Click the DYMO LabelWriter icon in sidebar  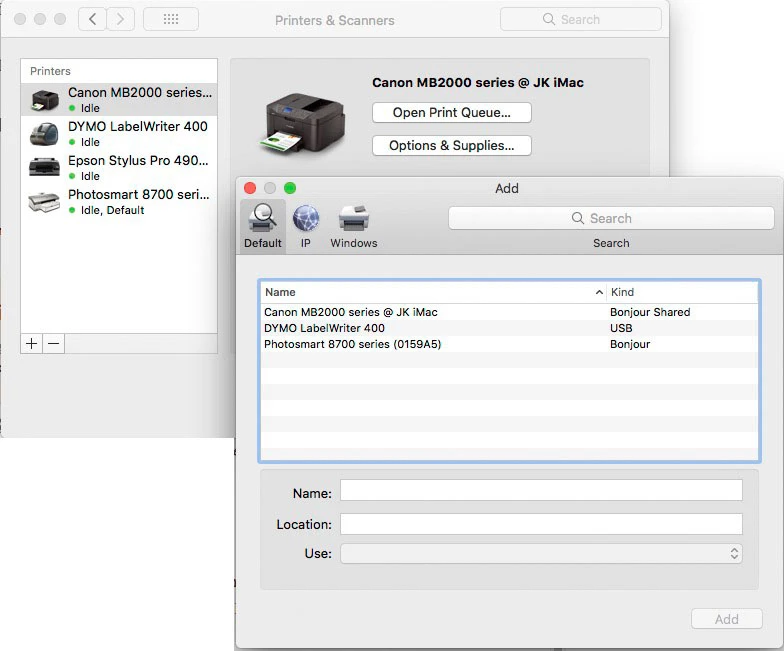[44, 134]
